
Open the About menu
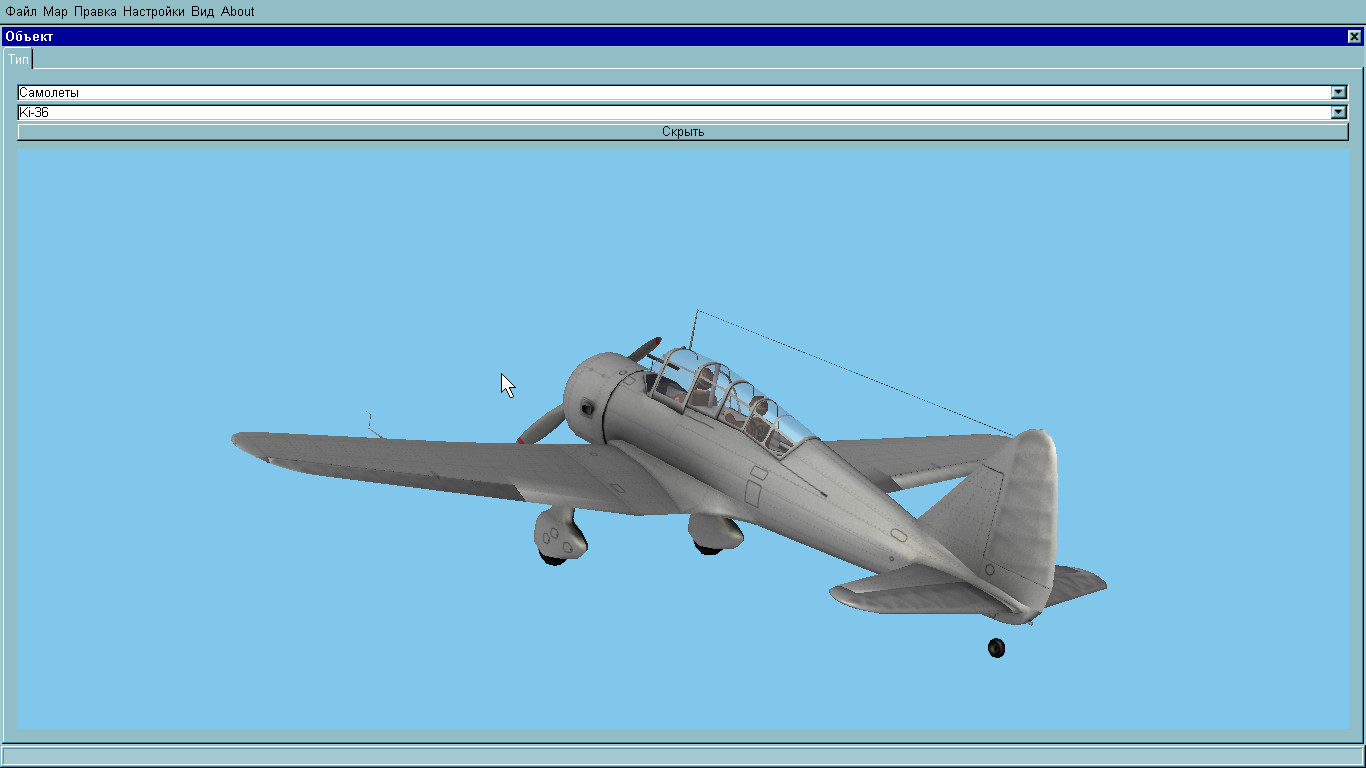tap(238, 12)
